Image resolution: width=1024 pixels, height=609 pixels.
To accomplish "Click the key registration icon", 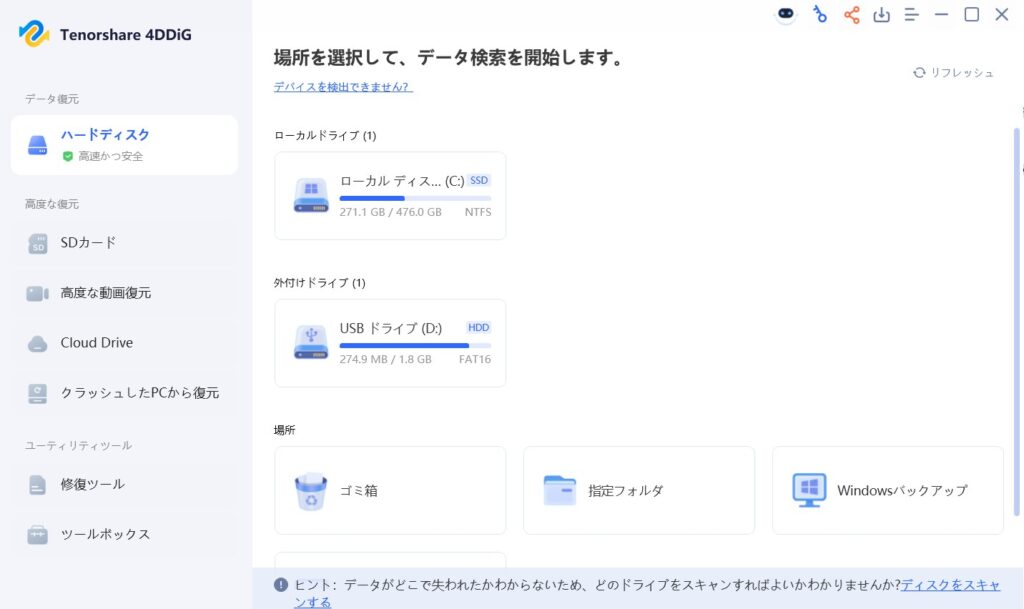I will [820, 14].
